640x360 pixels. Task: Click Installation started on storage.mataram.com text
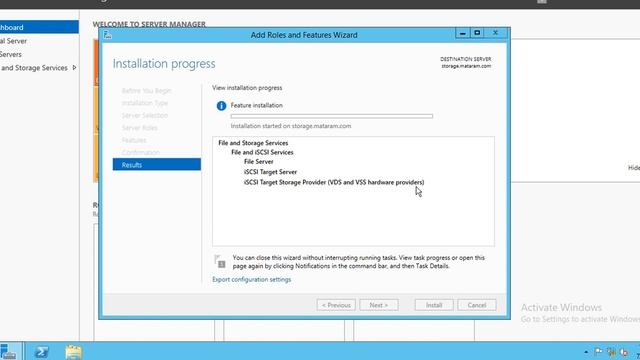pos(291,126)
